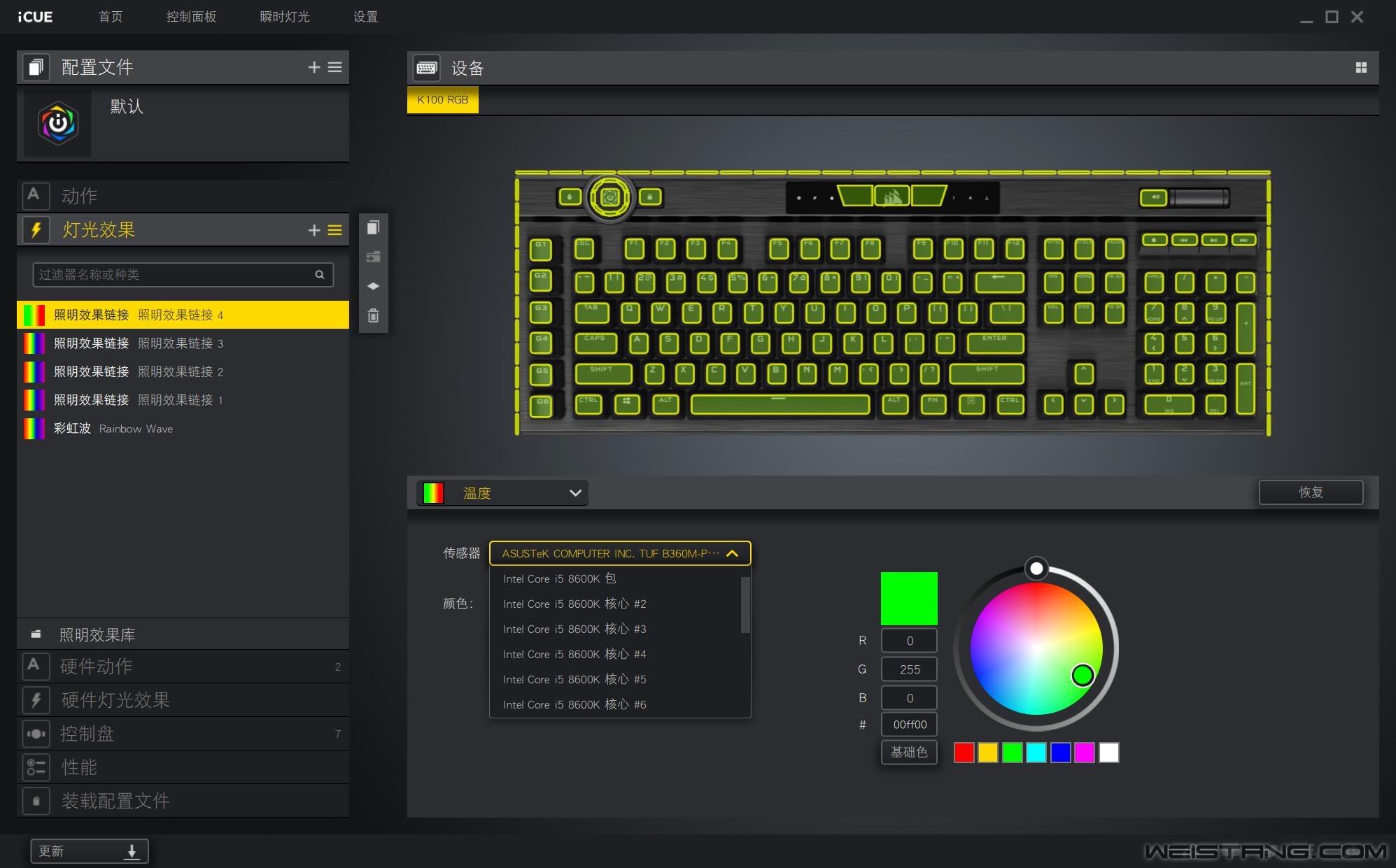Choose Intel Core i5 8600K 核心 #5
Viewport: 1396px width, 868px height.
click(x=616, y=679)
